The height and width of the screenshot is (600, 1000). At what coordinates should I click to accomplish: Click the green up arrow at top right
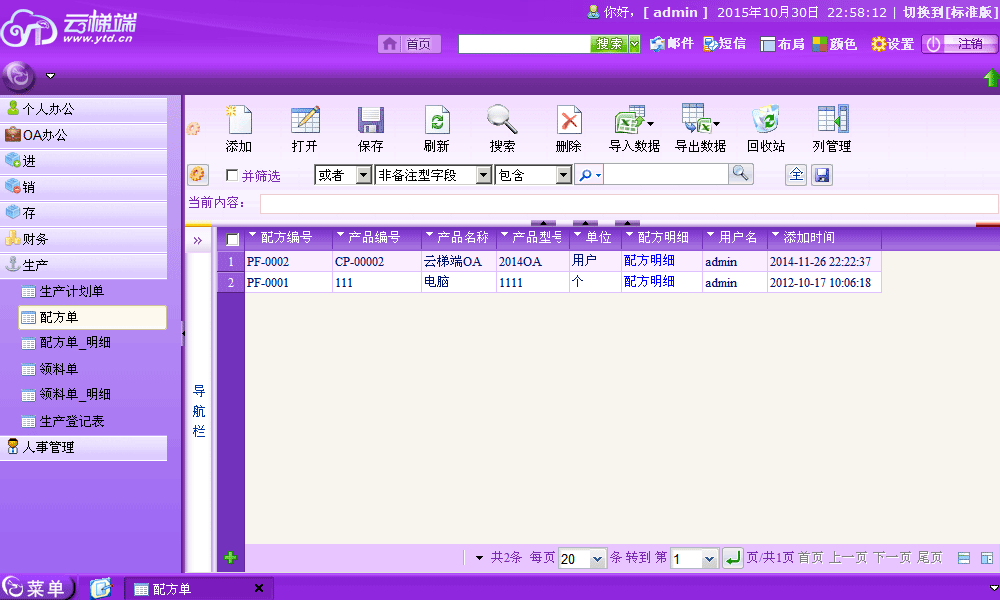[x=991, y=78]
